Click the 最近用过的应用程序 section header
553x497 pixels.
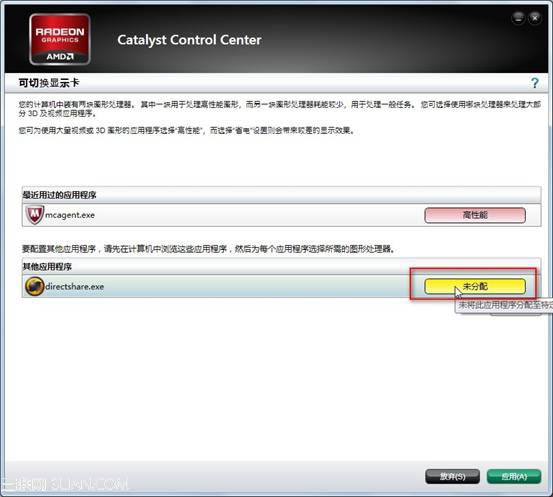(59, 195)
